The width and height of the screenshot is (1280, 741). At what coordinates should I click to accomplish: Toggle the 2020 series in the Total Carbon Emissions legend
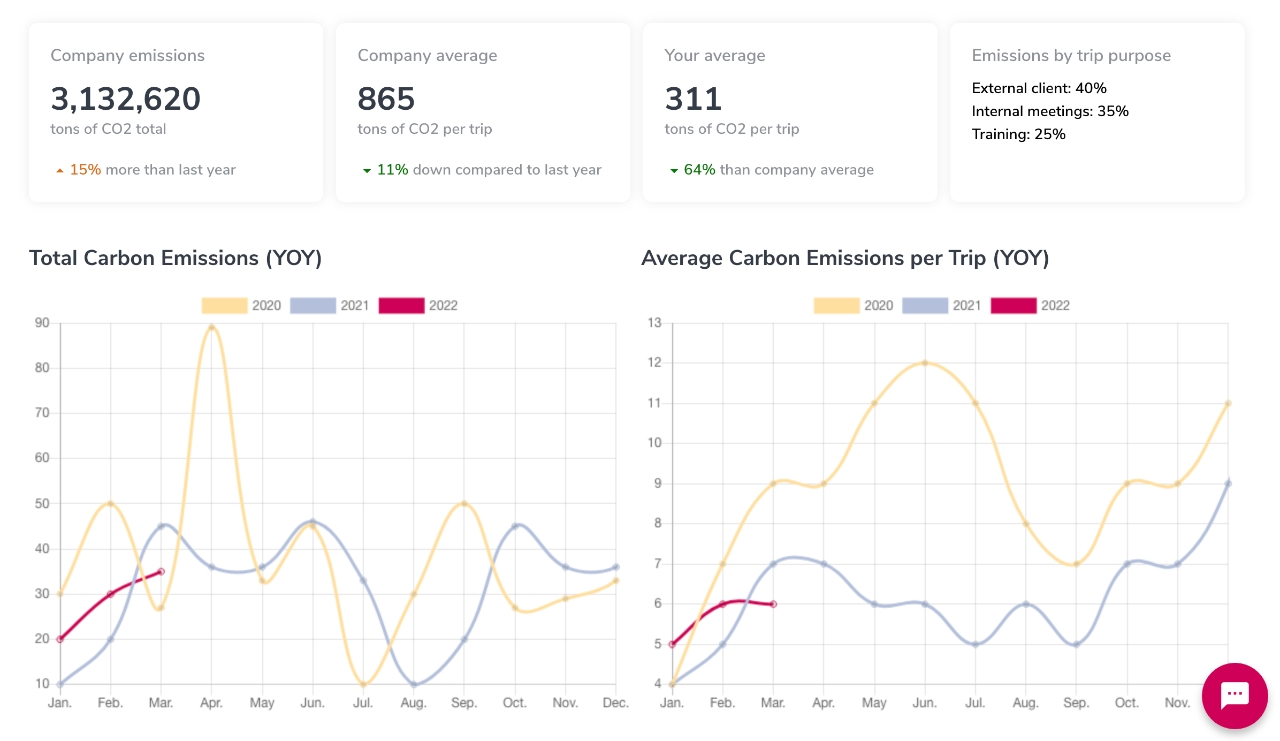click(x=241, y=305)
